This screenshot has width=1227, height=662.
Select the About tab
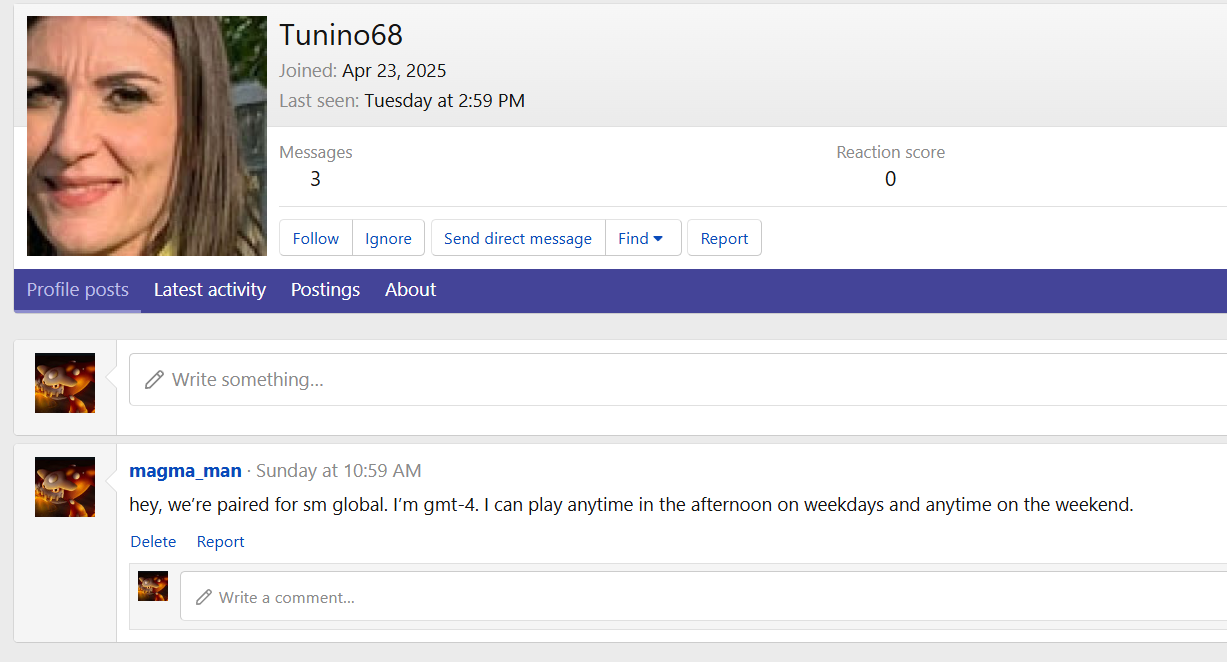click(x=410, y=290)
